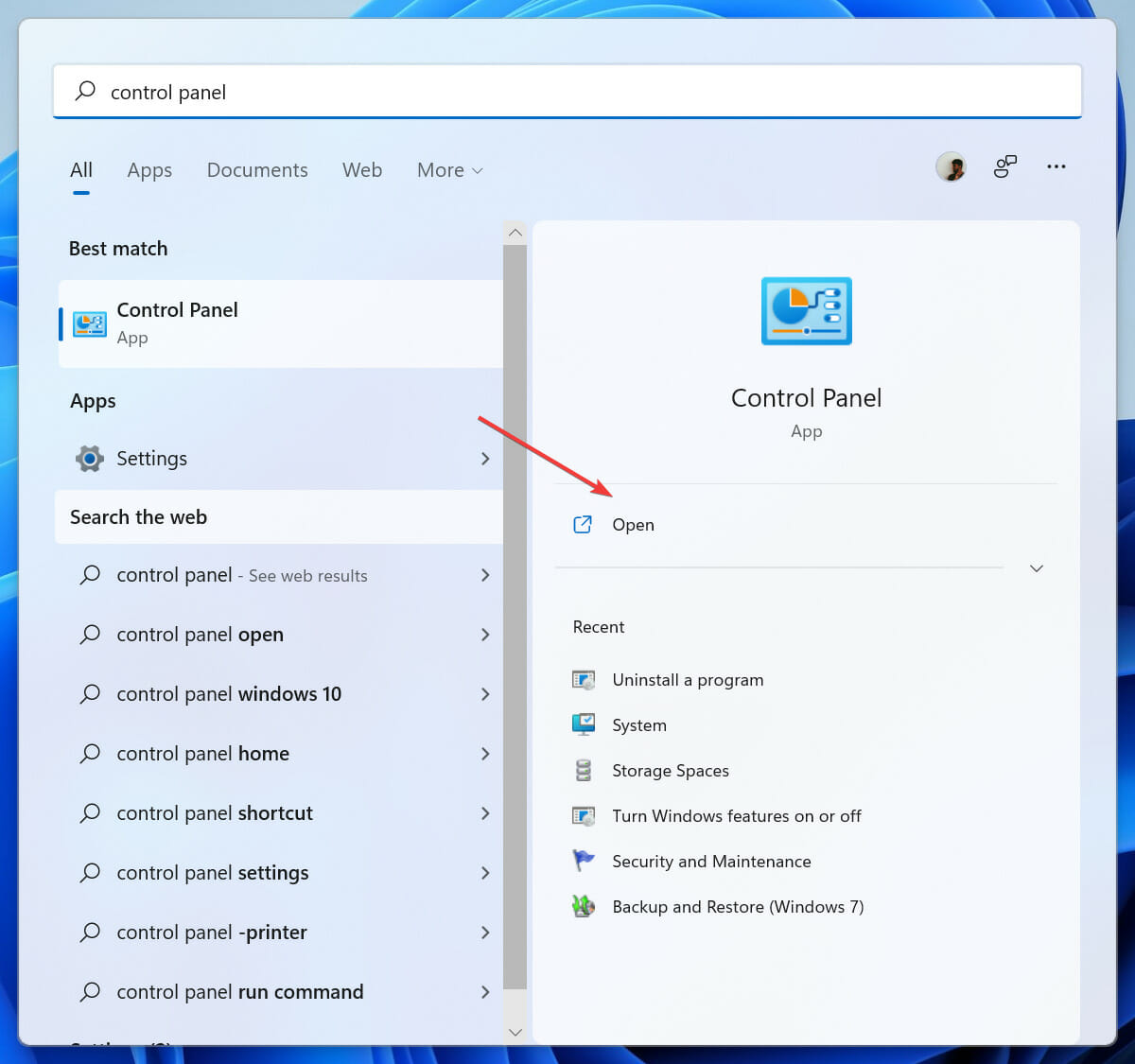Open 'Storage Spaces' from Recent
The height and width of the screenshot is (1064, 1135).
[671, 771]
